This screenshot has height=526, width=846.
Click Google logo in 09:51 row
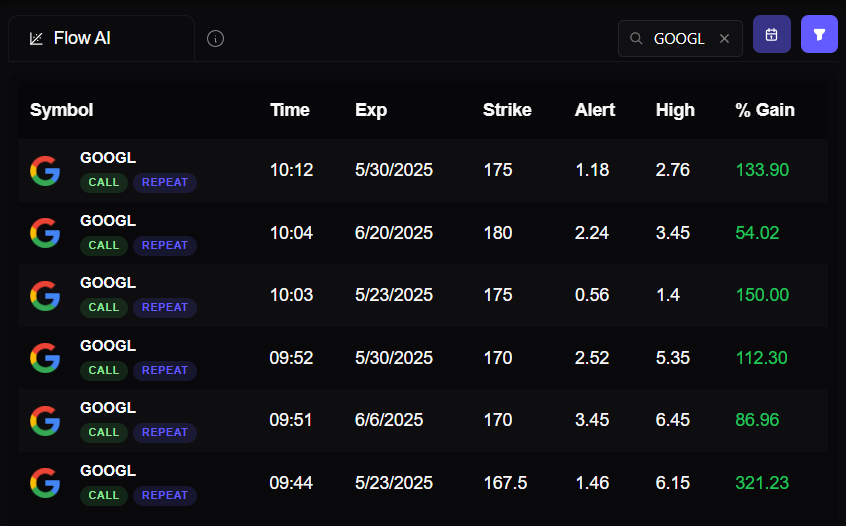tap(45, 420)
